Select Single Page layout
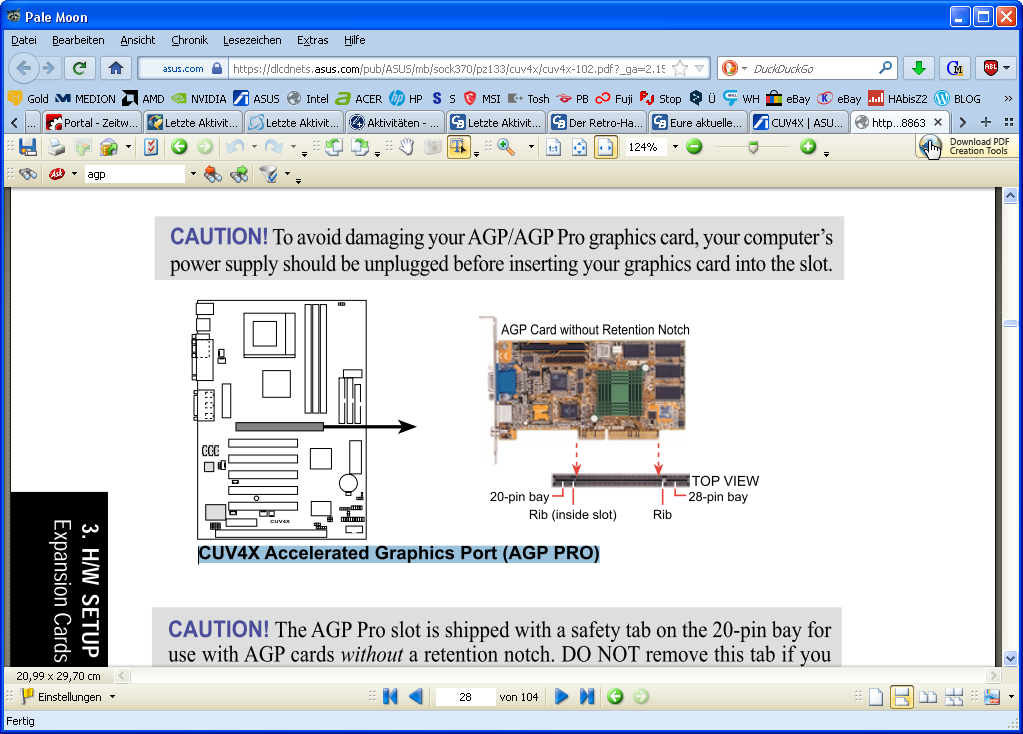The image size is (1023, 734). pos(876,697)
